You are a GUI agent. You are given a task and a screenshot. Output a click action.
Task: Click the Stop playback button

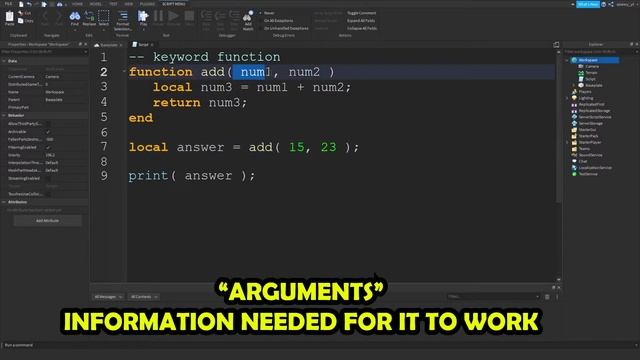click(x=189, y=16)
